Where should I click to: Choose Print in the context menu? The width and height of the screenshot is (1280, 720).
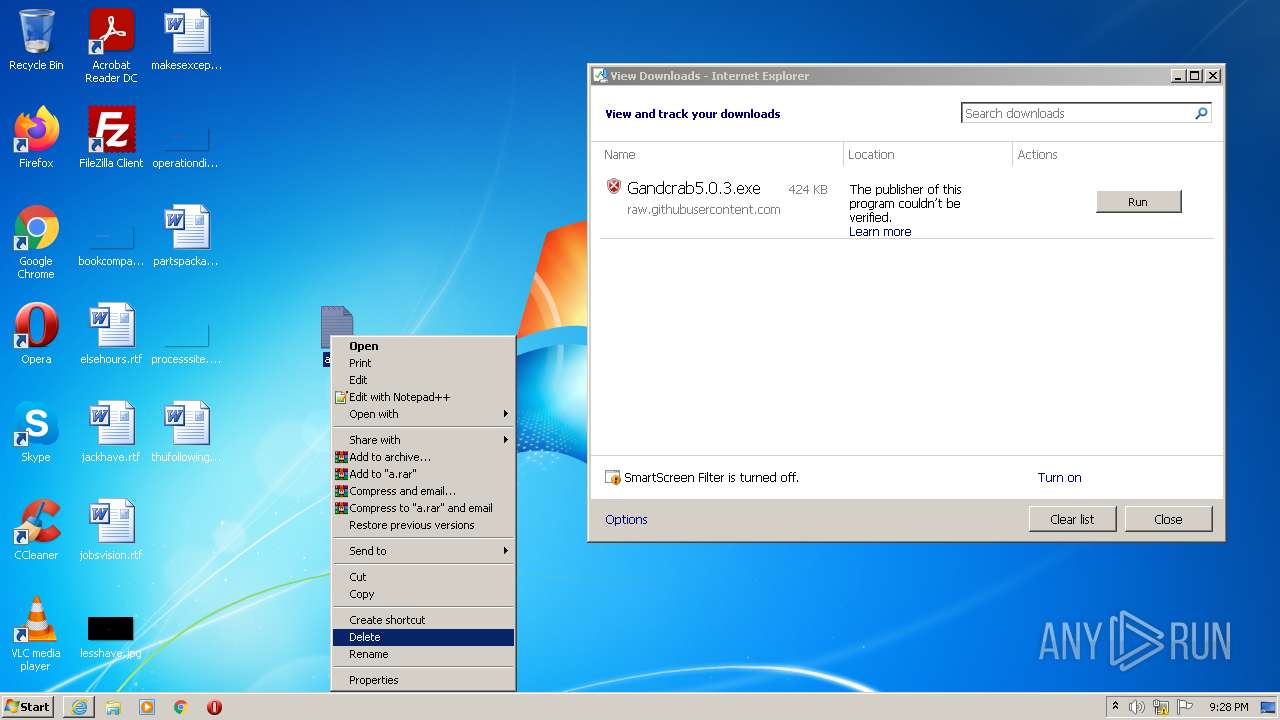click(x=423, y=363)
